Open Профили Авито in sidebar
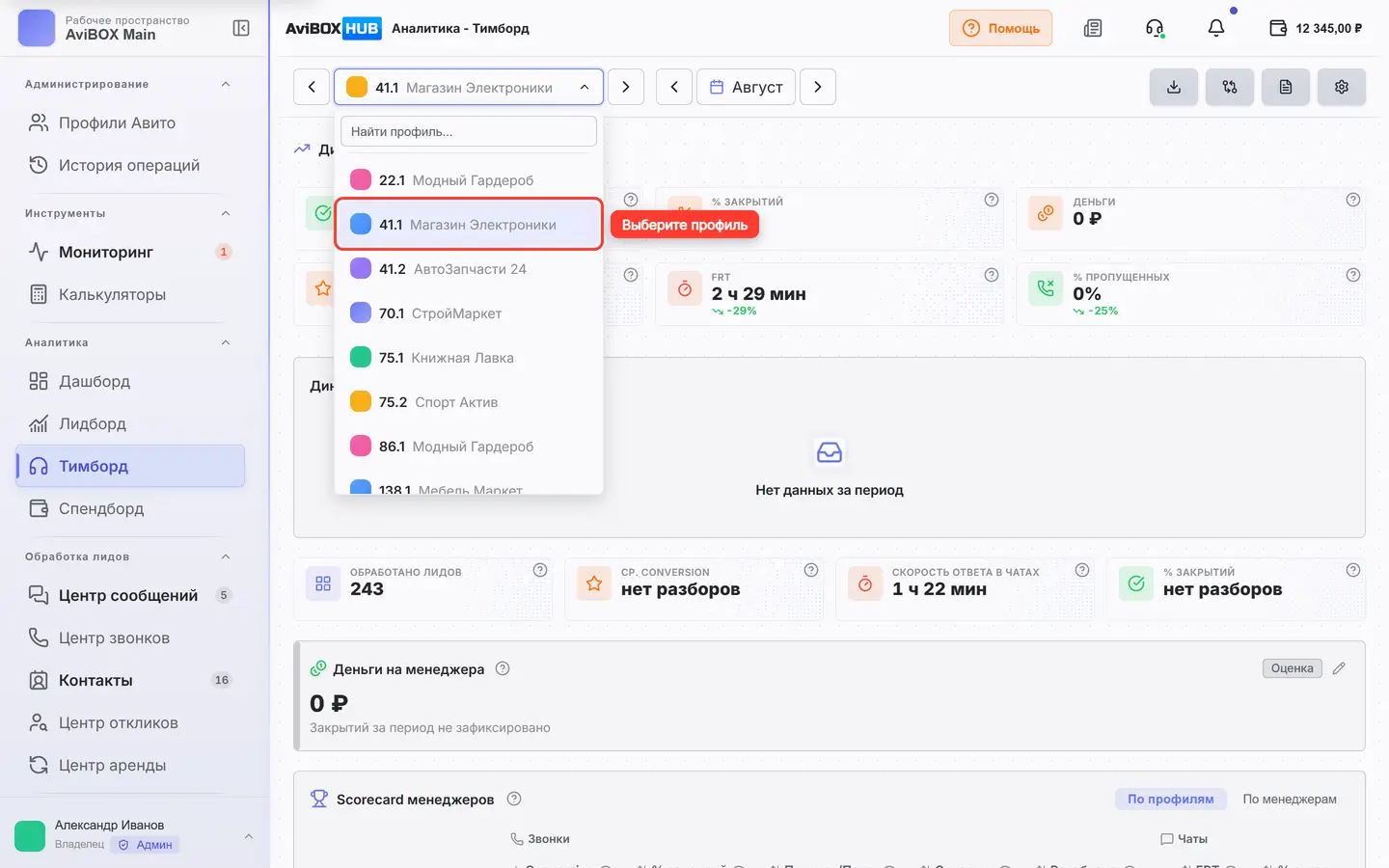 130,122
